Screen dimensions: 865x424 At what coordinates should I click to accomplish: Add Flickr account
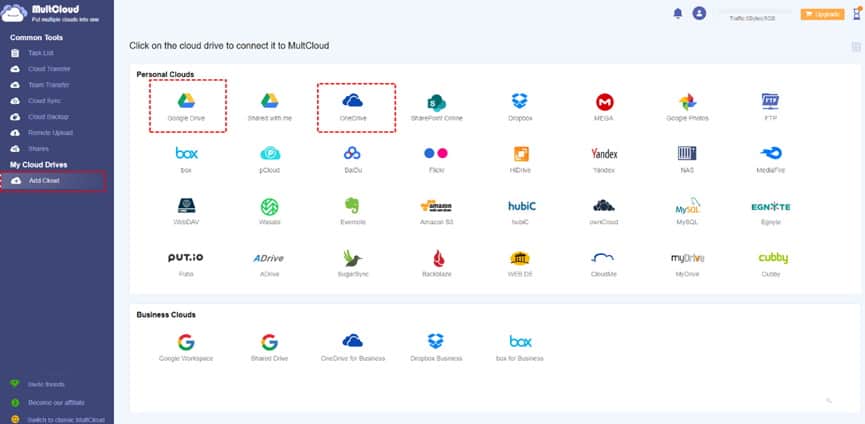436,159
